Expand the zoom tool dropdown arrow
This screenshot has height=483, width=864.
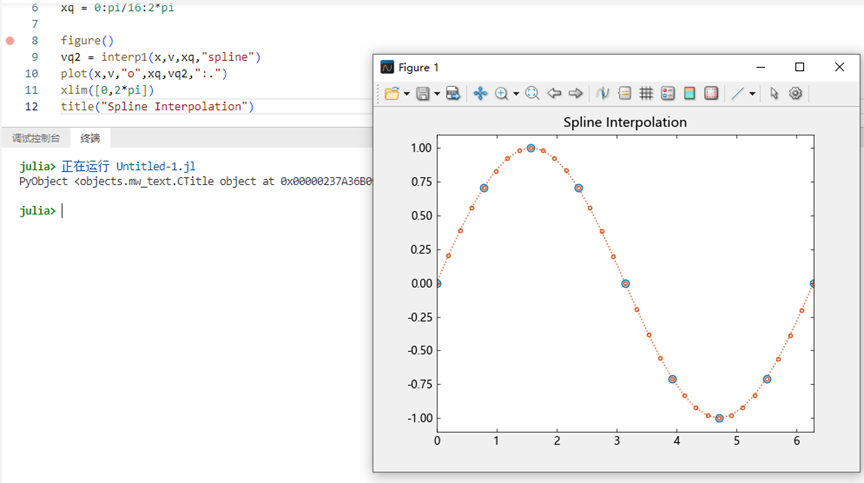[516, 94]
